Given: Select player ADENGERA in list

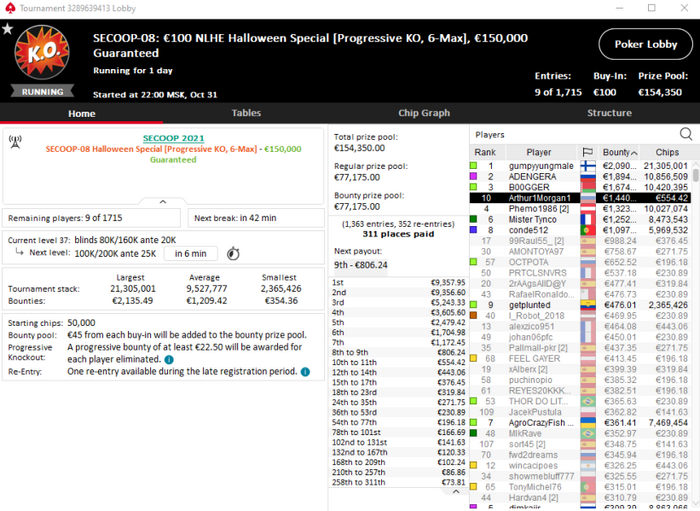Looking at the screenshot, I should point(580,177).
